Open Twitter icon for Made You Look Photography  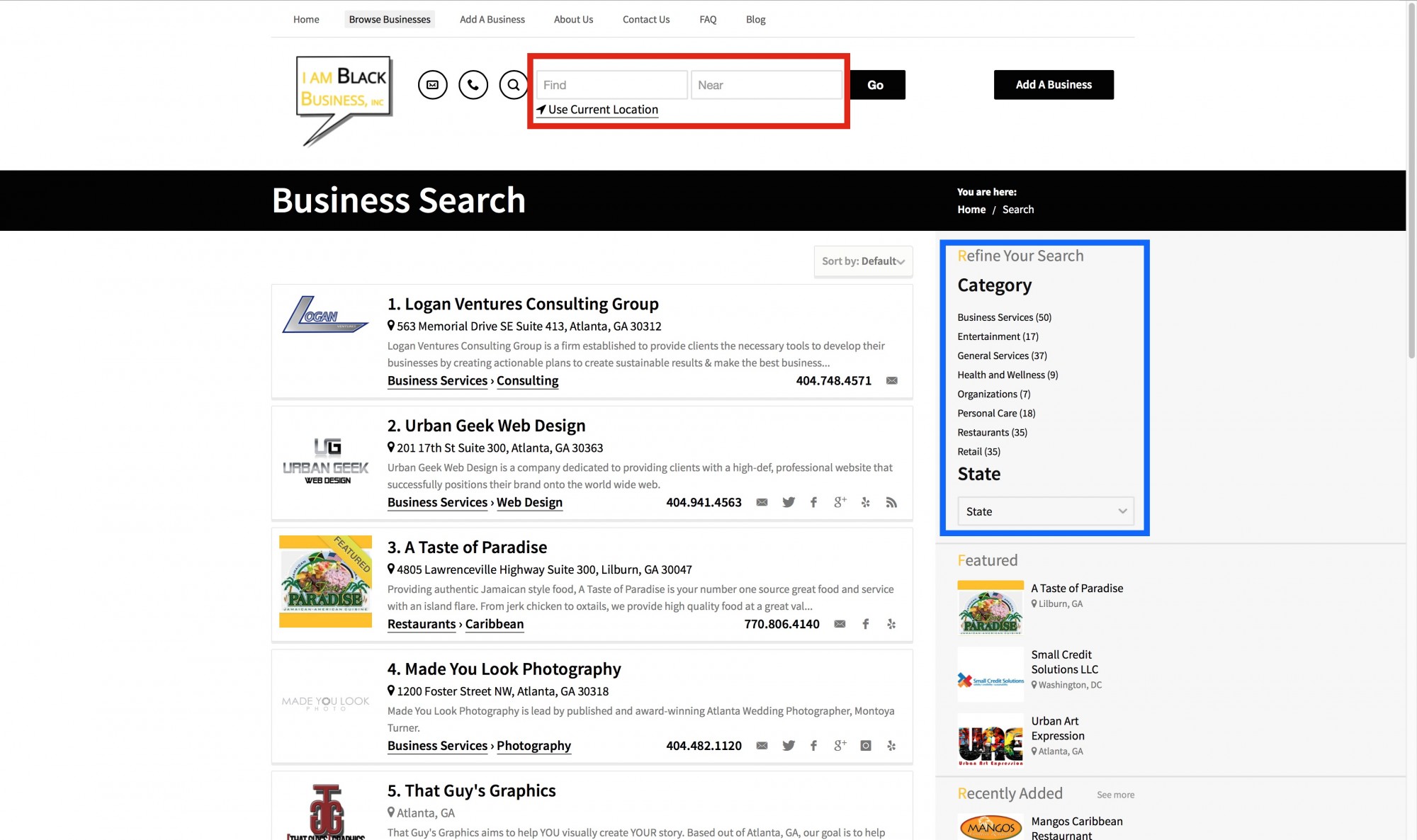point(789,747)
